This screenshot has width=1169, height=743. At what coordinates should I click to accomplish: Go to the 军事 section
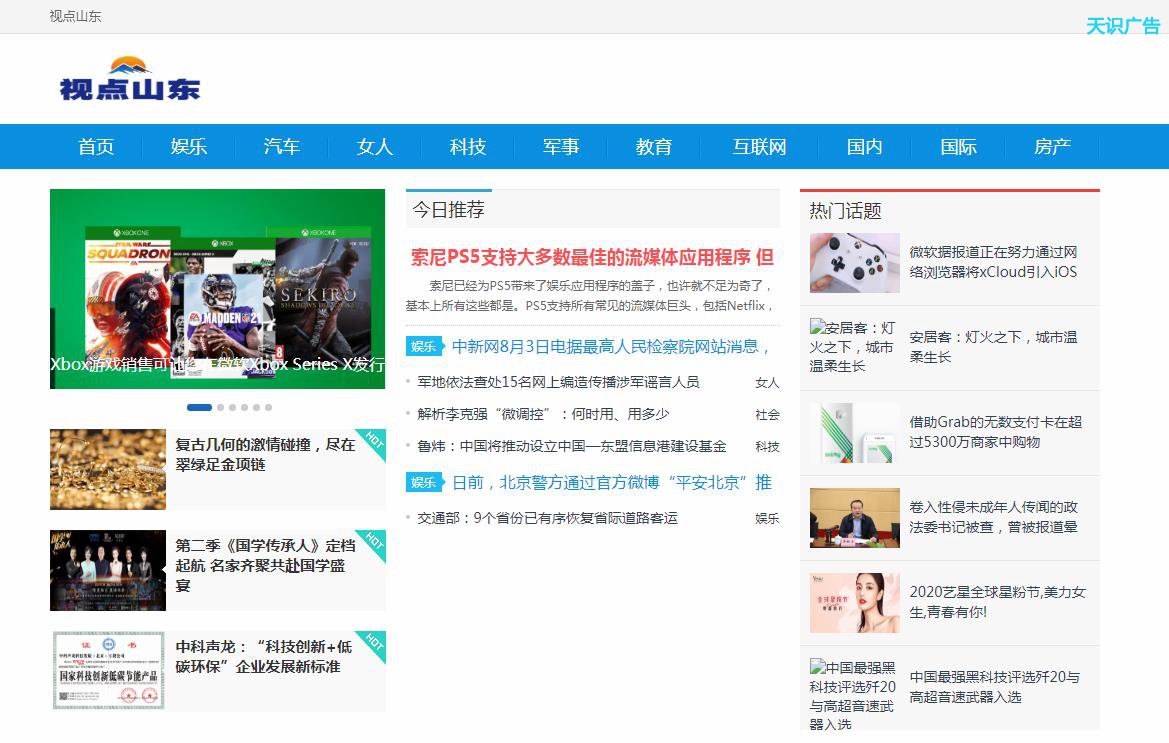tap(561, 147)
